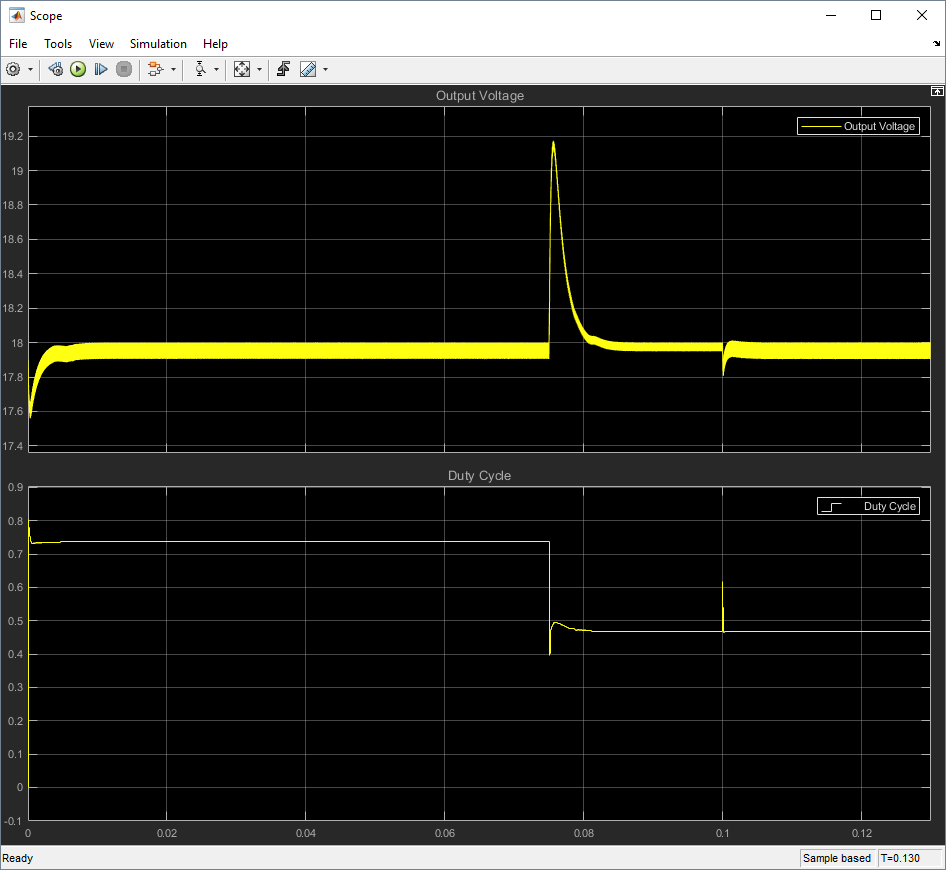The width and height of the screenshot is (946, 870).
Task: Minimize the Scope window
Action: [831, 15]
